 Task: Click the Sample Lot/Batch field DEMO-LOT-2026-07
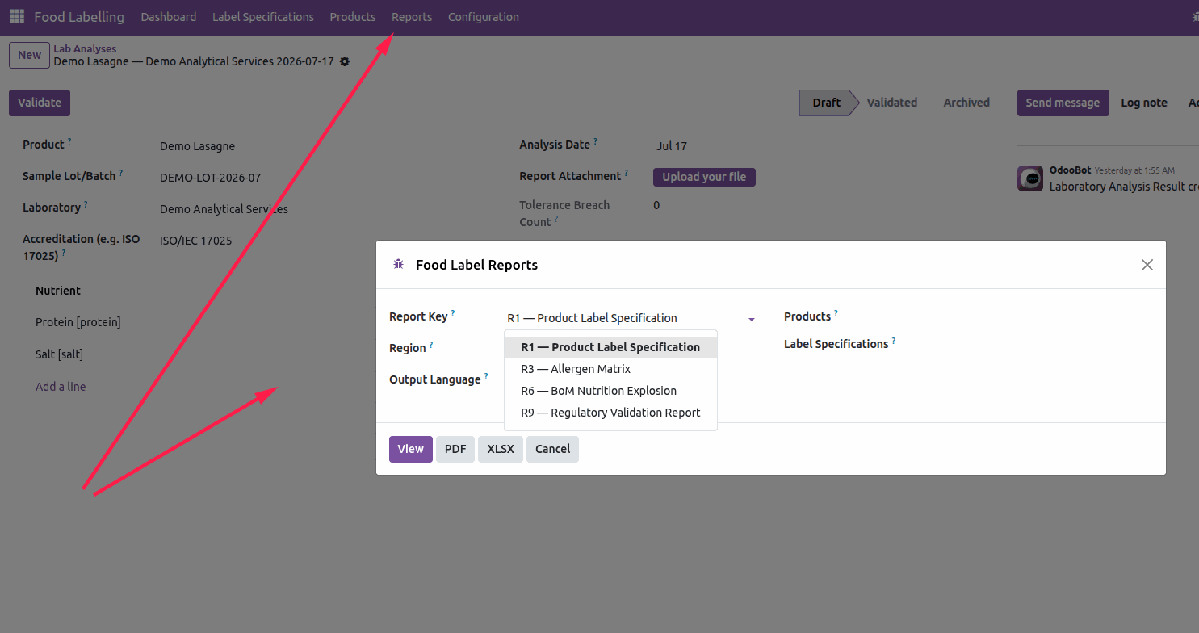click(210, 177)
